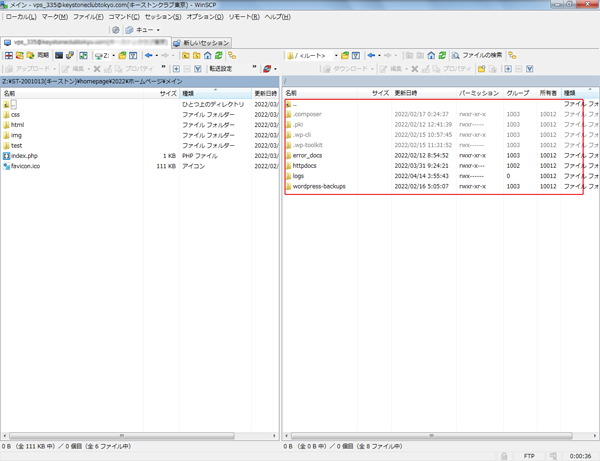This screenshot has height=461, width=600.
Task: Click the local panel back arrow
Action: [149, 56]
